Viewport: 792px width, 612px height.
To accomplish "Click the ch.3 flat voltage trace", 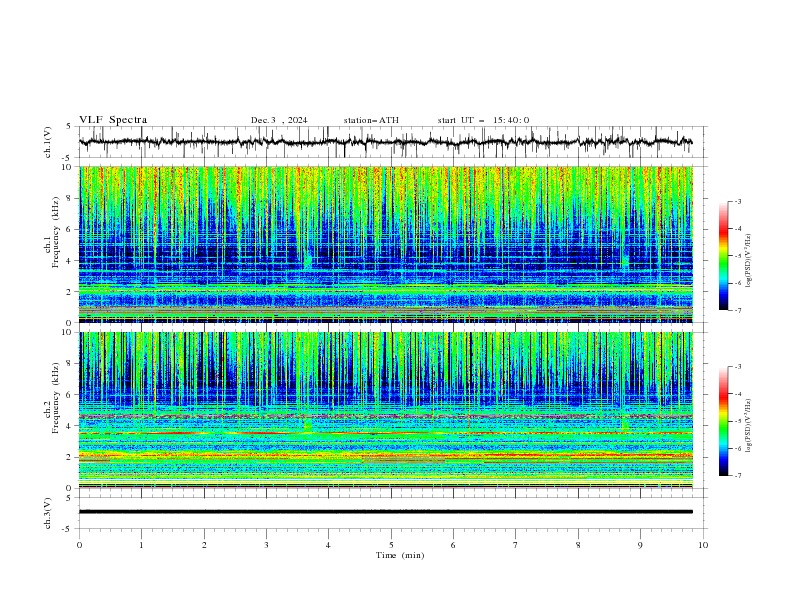I will [386, 512].
